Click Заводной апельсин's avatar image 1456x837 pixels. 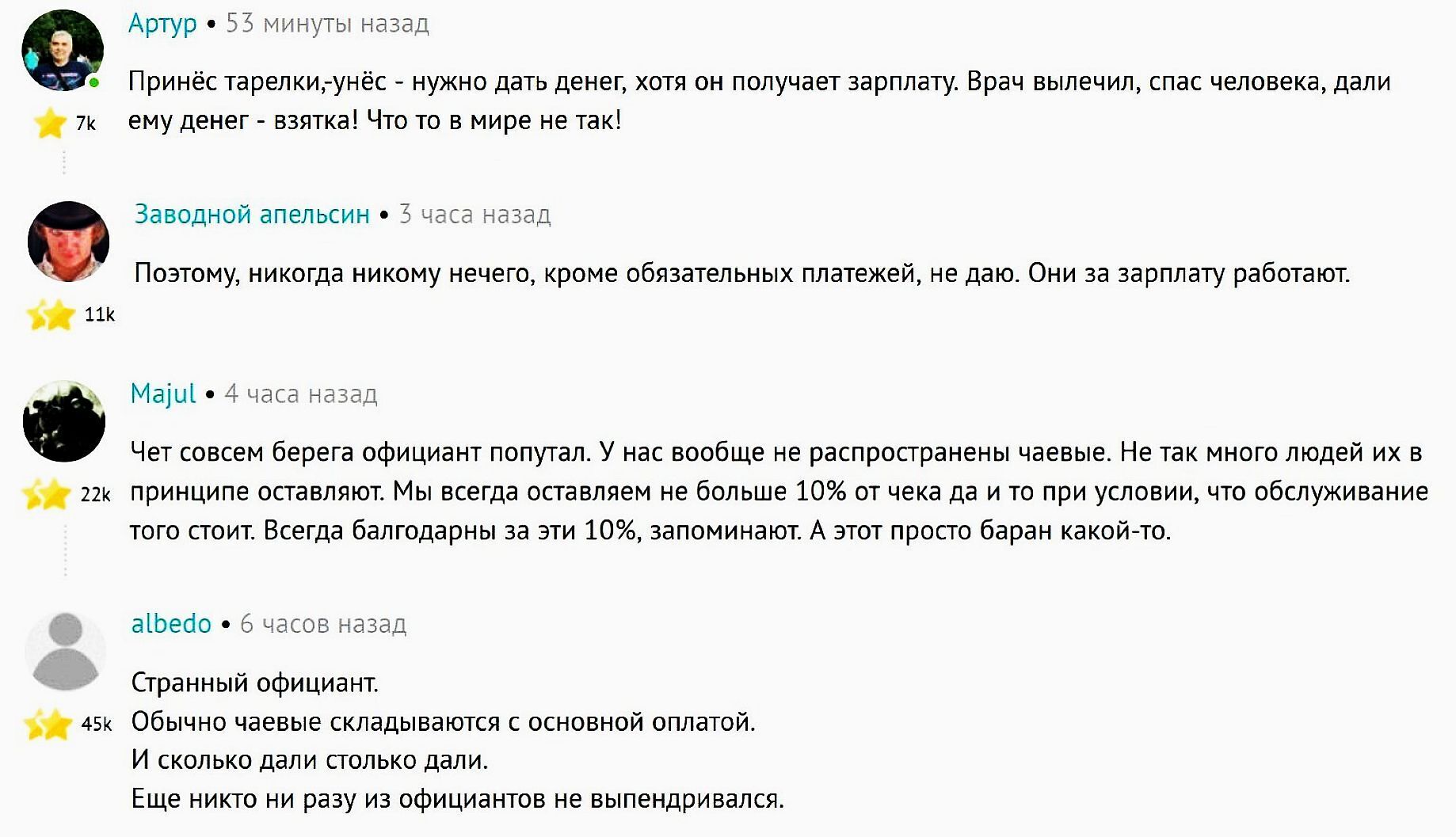68,242
